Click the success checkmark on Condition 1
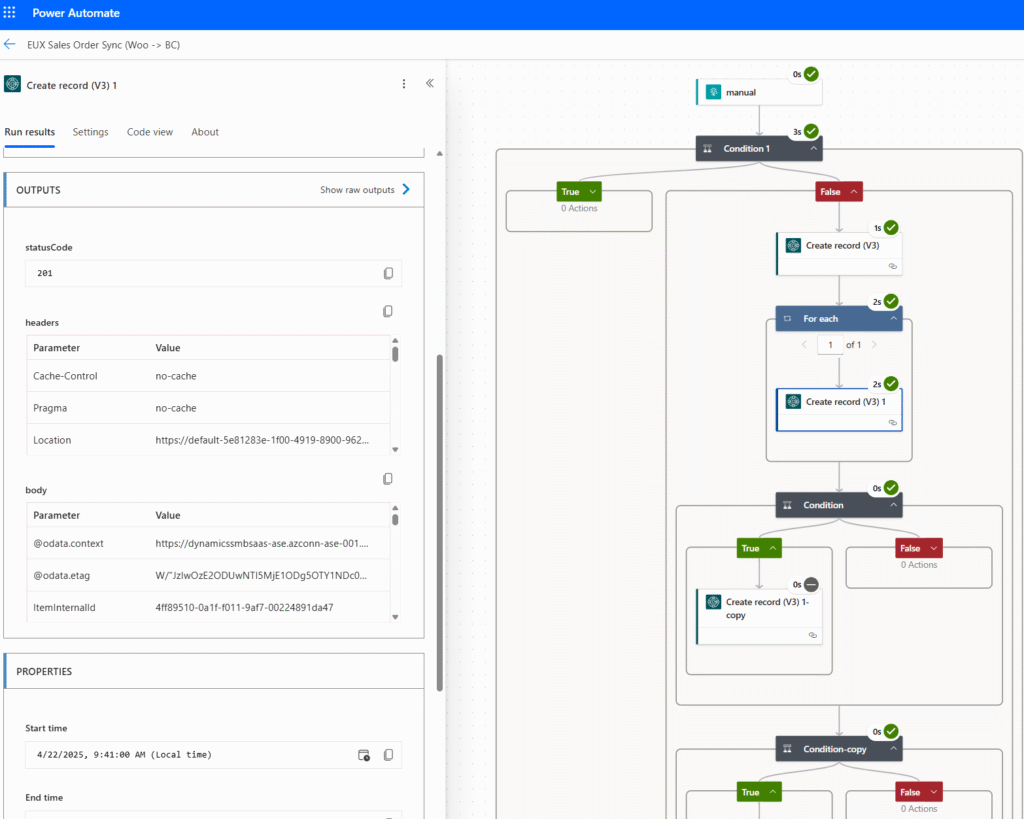This screenshot has width=1024, height=819. (811, 131)
